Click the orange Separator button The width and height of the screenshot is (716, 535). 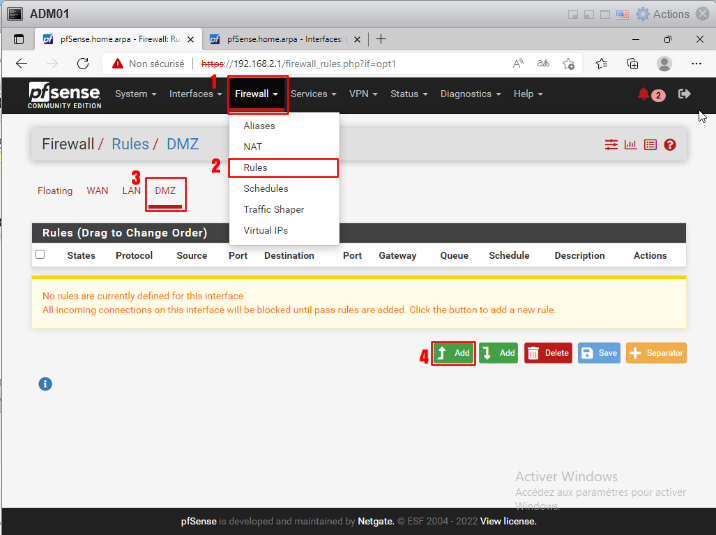(656, 353)
